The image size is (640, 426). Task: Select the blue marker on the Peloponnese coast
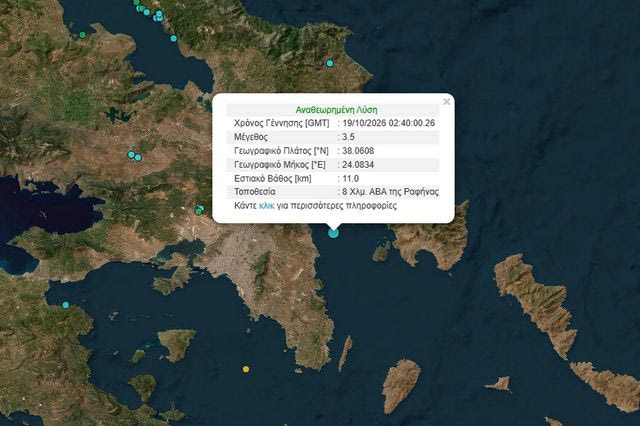pos(66,305)
